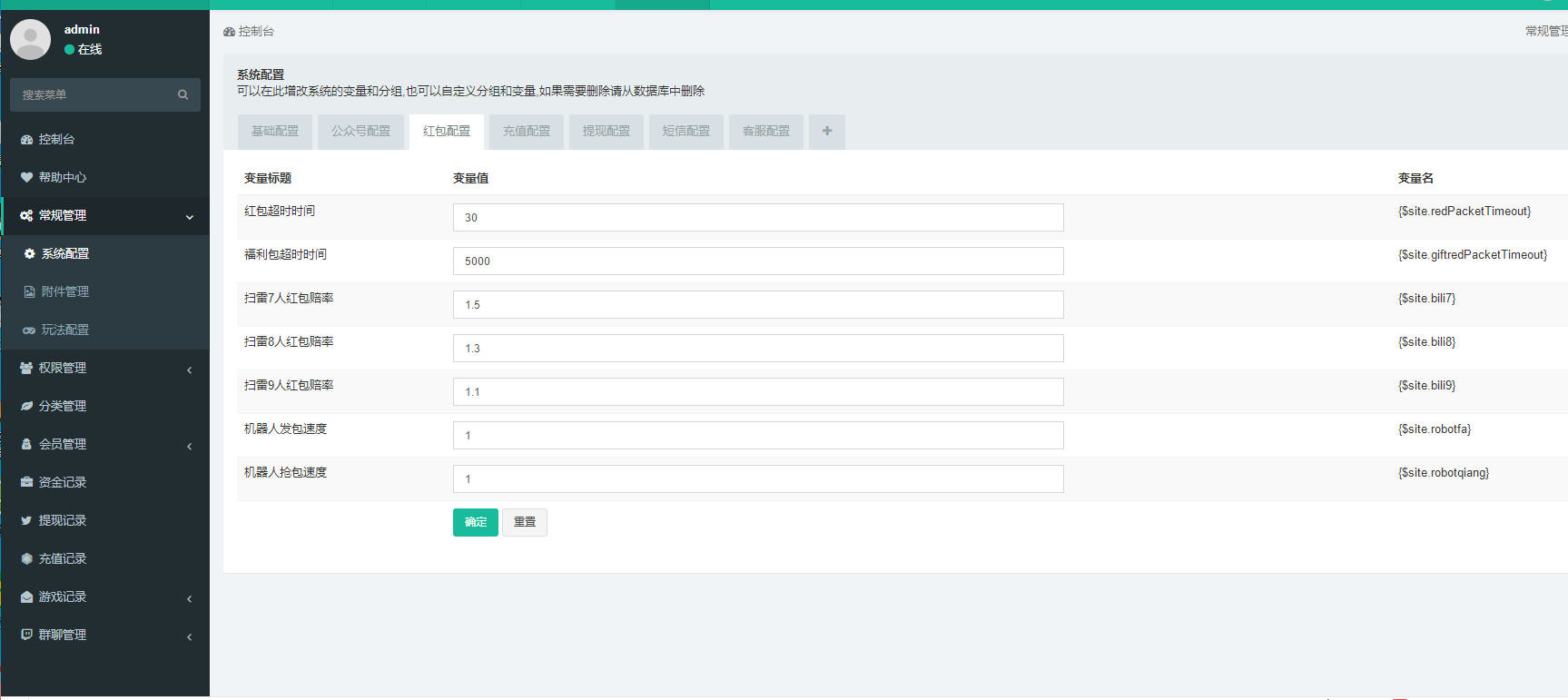This screenshot has height=700, width=1568.
Task: Click the 重置 reset button
Action: (525, 522)
